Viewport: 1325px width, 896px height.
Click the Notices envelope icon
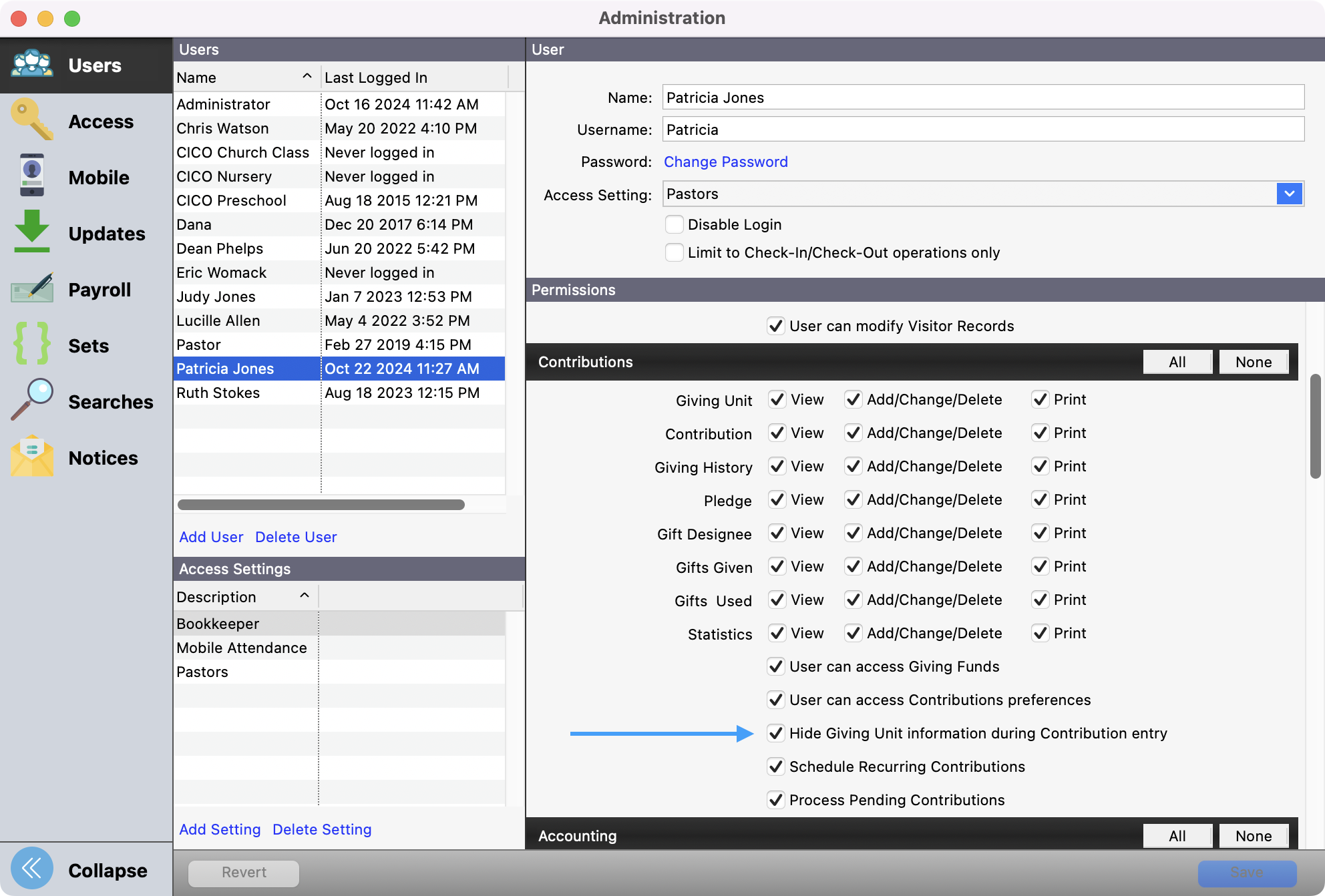[x=31, y=457]
